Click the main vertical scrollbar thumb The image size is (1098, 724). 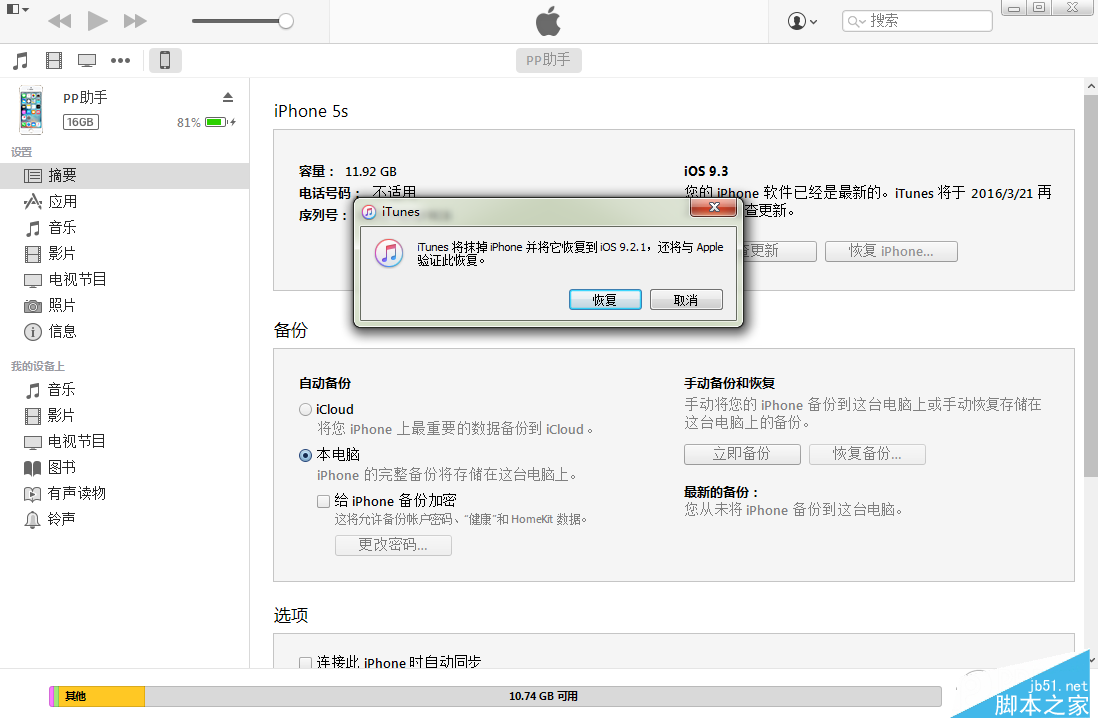pos(1091,286)
